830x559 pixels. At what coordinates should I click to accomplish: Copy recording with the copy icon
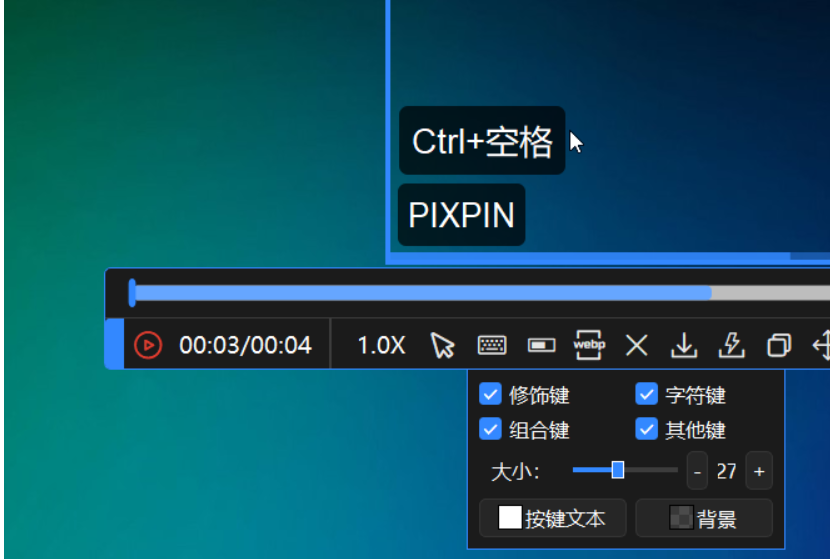(779, 345)
